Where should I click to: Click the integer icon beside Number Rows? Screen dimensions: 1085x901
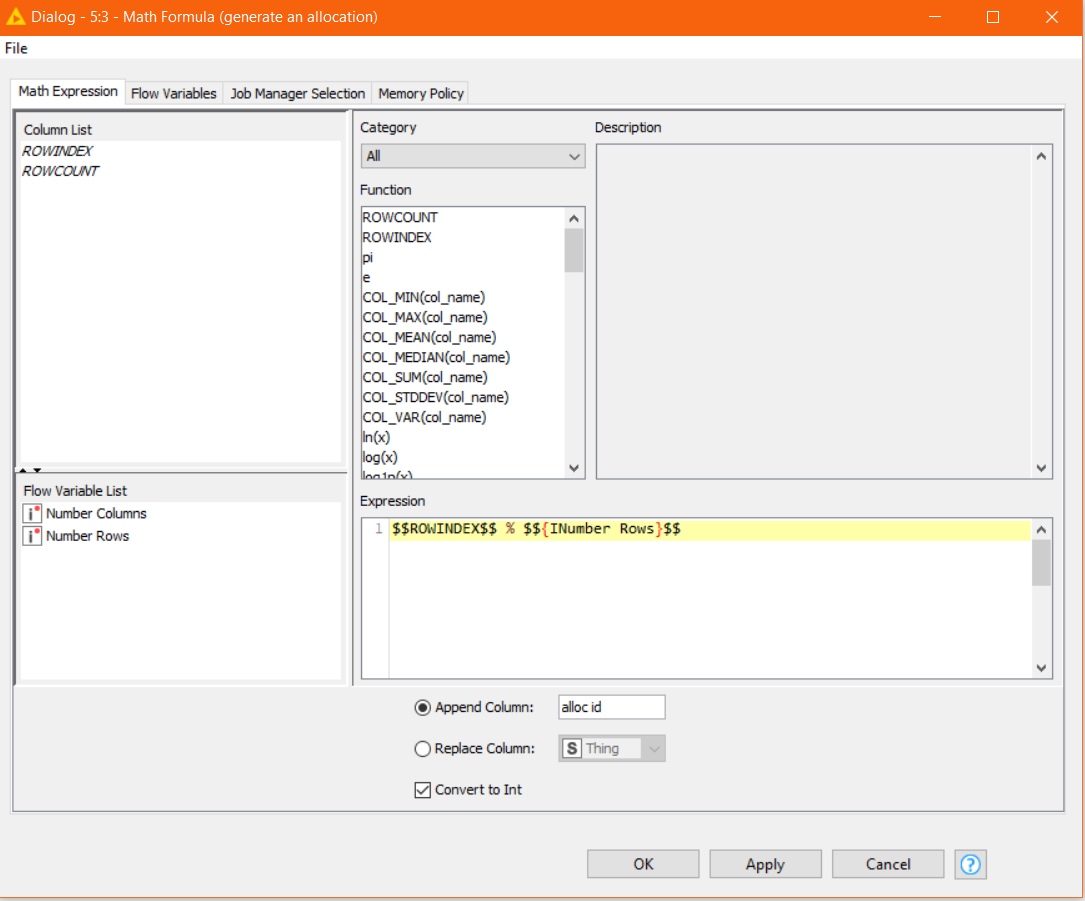click(x=32, y=536)
